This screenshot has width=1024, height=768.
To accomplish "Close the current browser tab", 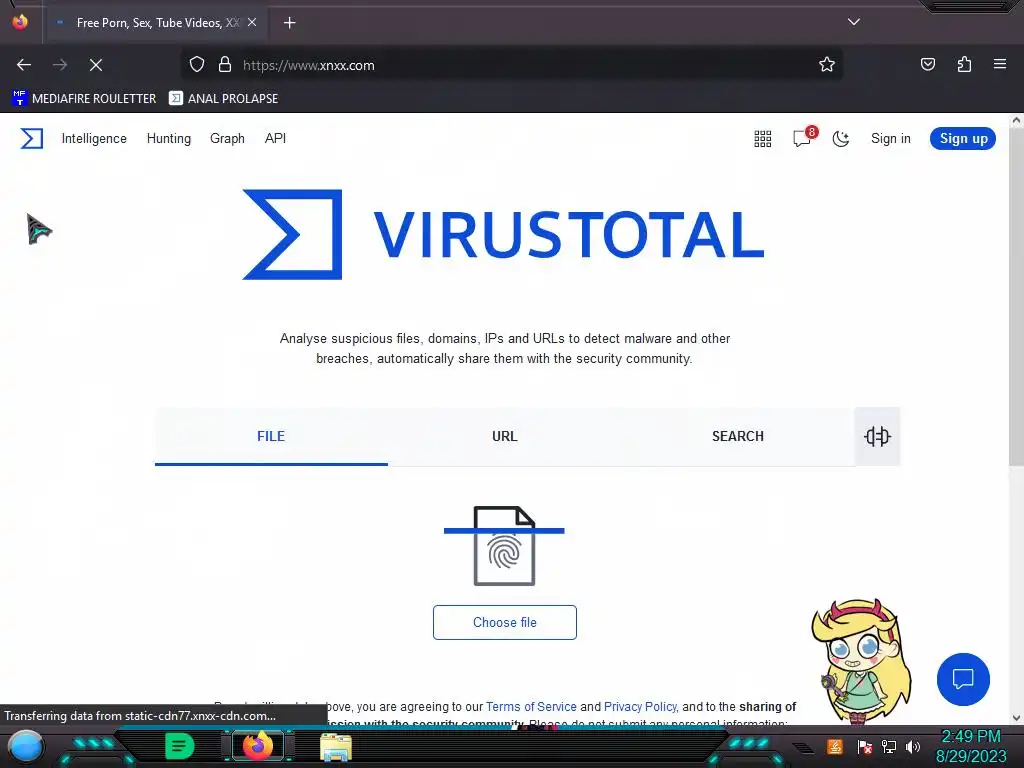I will pos(252,23).
